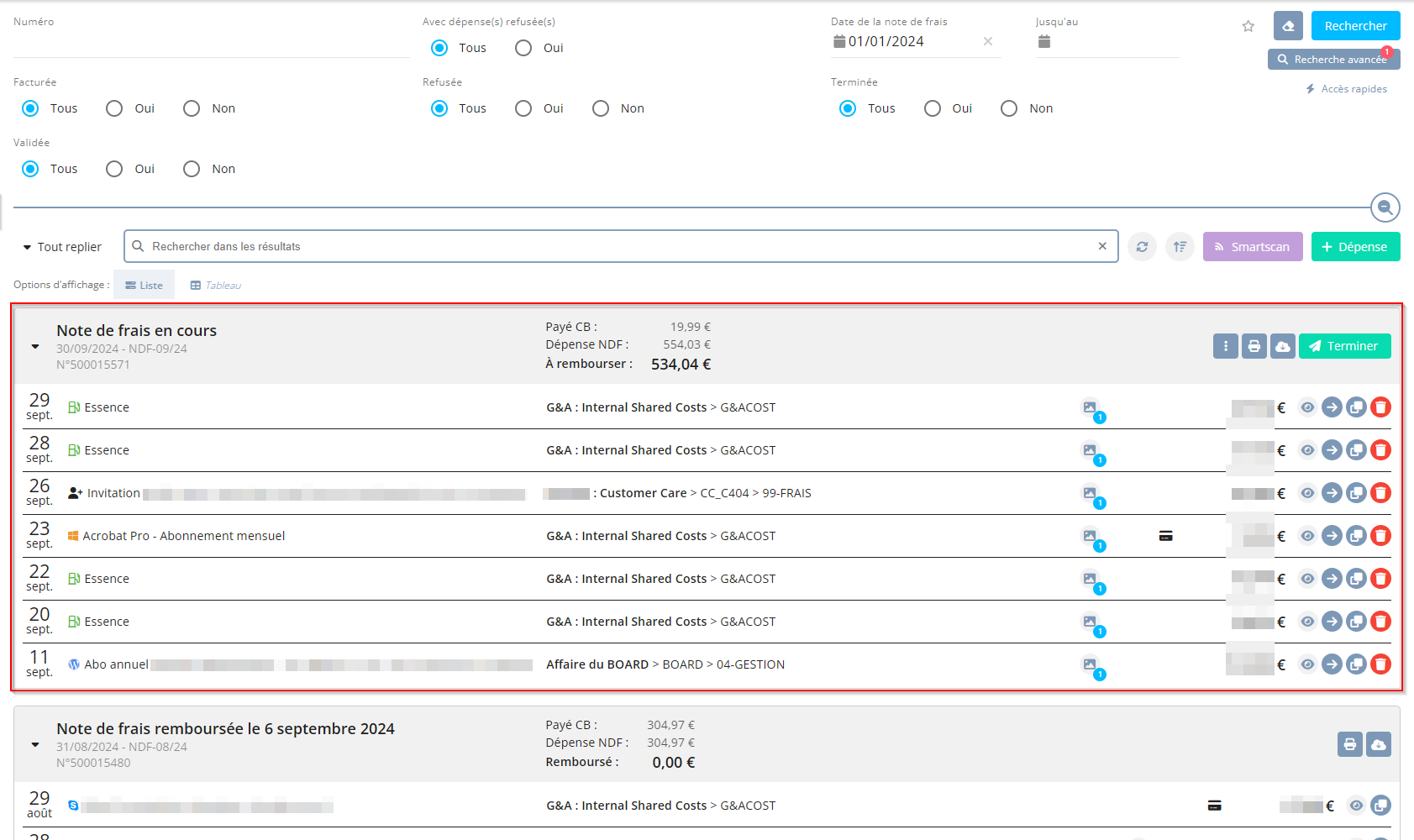Open attachment image for 29 sept. Essence
The image size is (1414, 840).
1090,407
